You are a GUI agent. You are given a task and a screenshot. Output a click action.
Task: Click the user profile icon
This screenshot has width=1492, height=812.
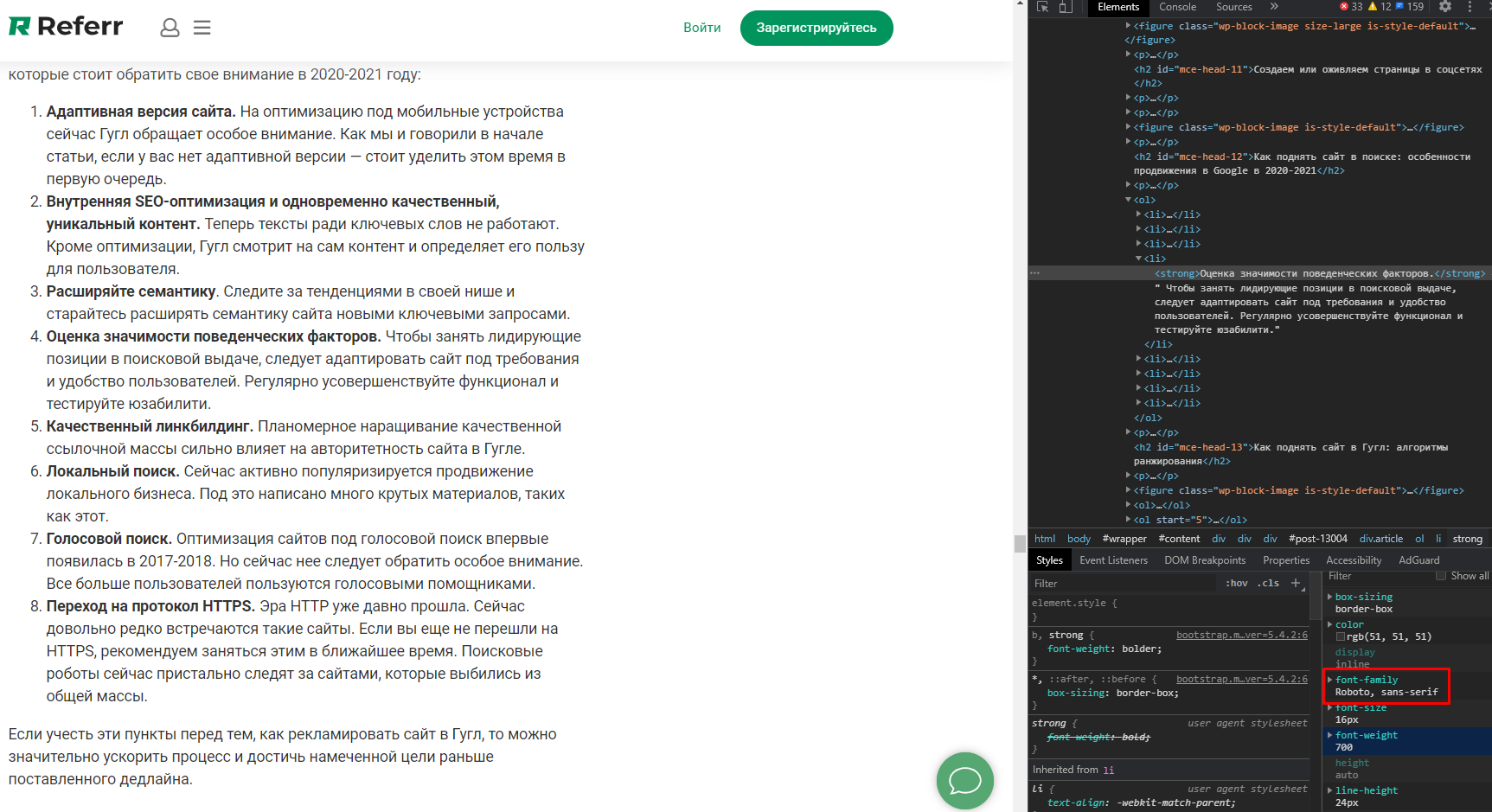point(170,28)
